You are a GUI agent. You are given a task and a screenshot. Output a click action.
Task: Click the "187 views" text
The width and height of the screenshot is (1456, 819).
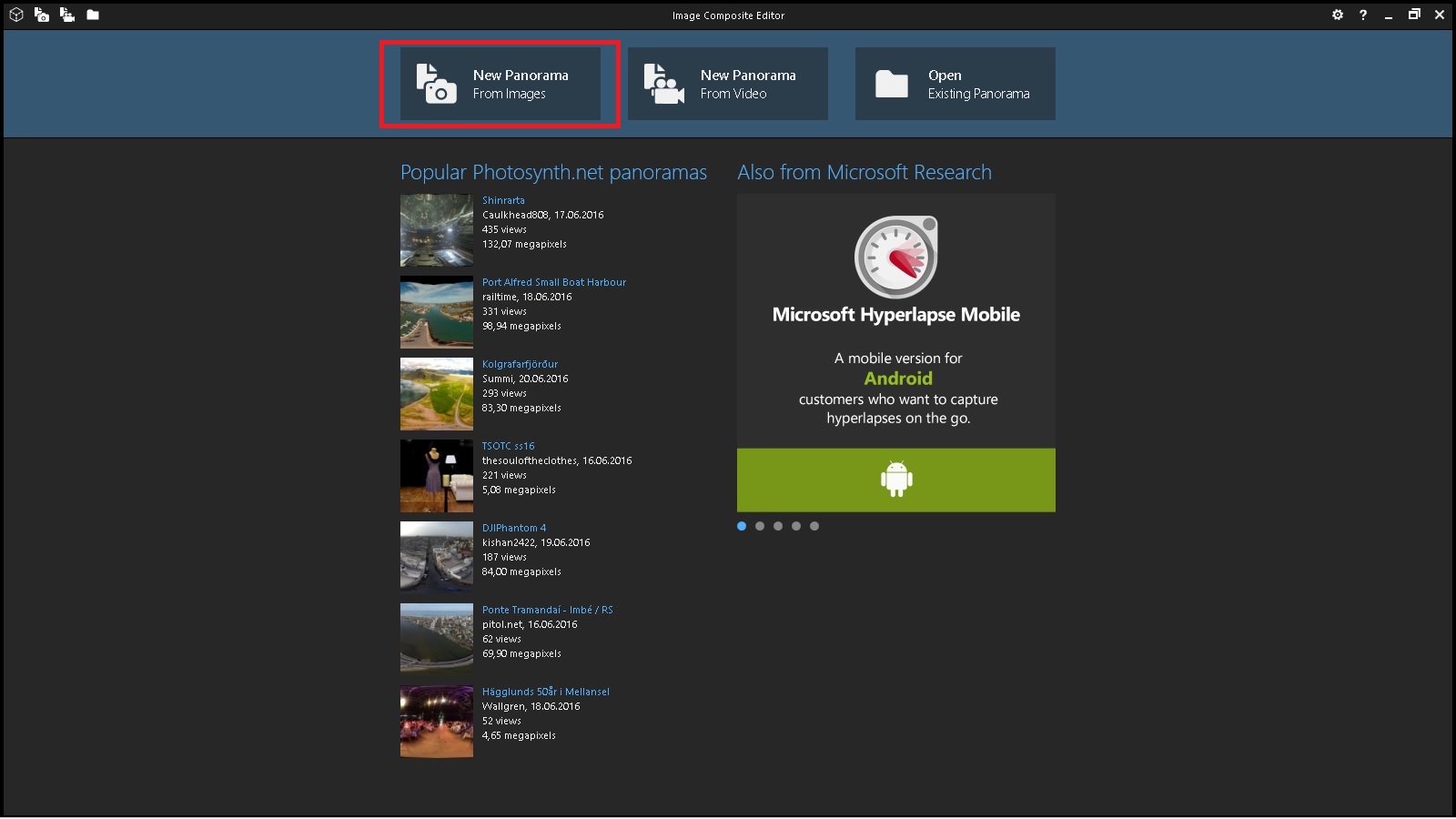504,557
